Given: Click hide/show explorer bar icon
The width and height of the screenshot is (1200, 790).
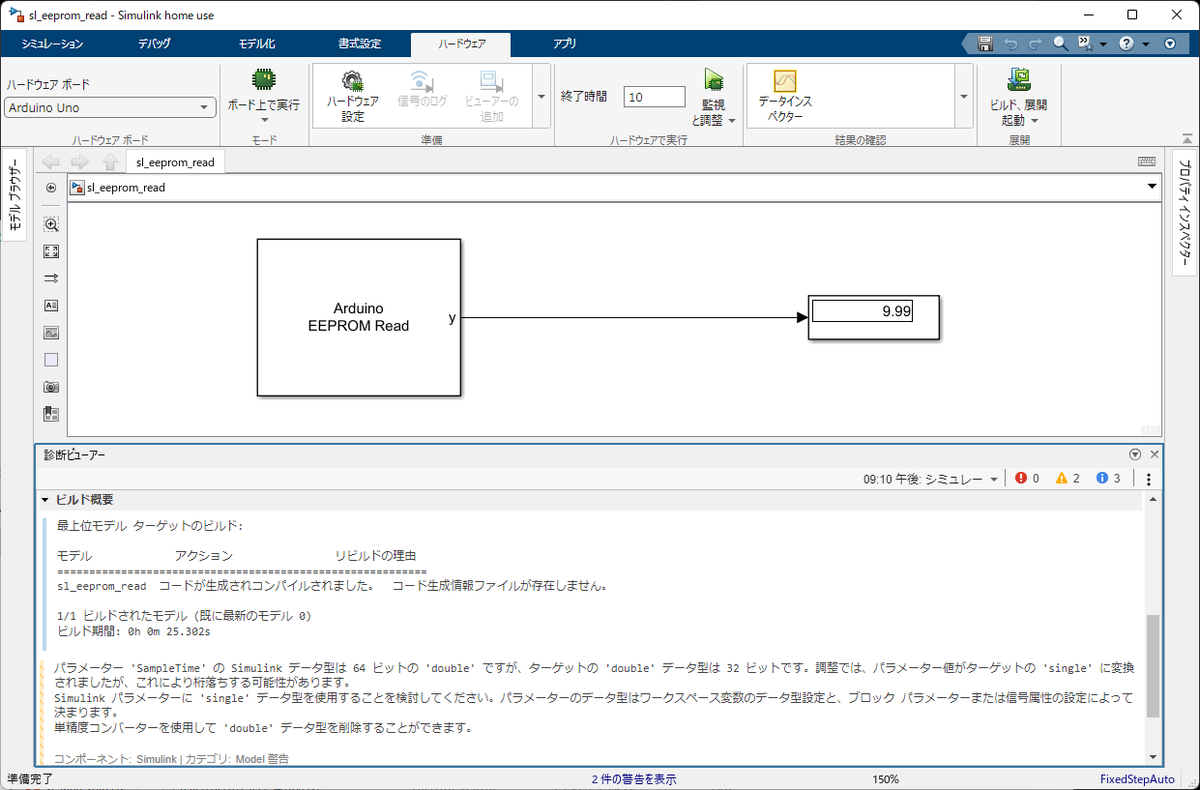Looking at the screenshot, I should (x=52, y=188).
